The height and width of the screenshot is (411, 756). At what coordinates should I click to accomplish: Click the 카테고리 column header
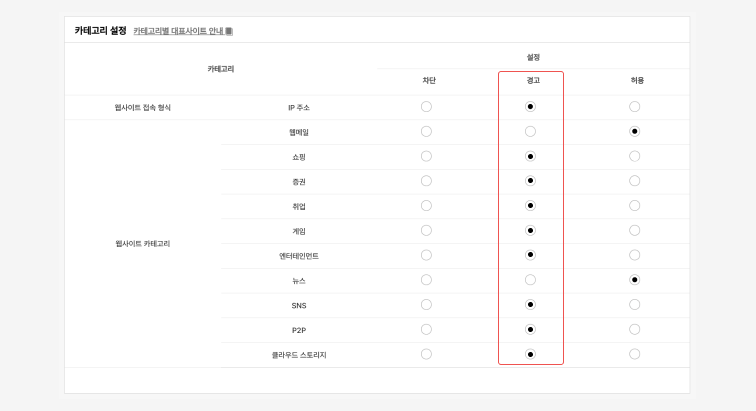(221, 69)
